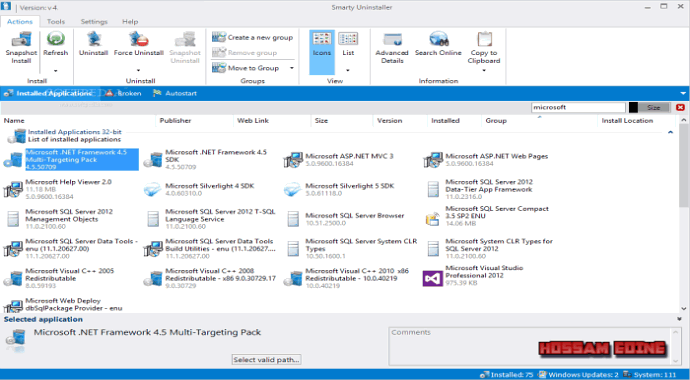Click the Force Uninstall icon

tap(139, 39)
